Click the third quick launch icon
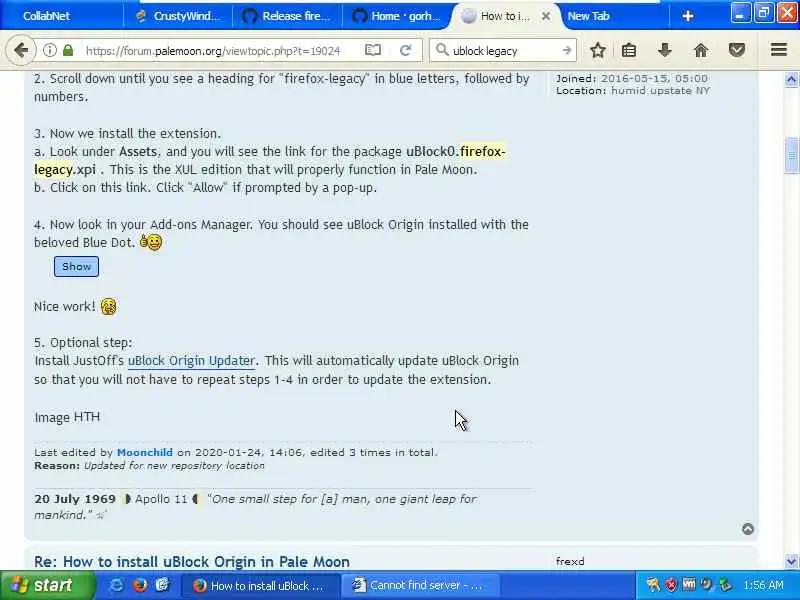Screen dimensions: 800x600 pos(162,585)
